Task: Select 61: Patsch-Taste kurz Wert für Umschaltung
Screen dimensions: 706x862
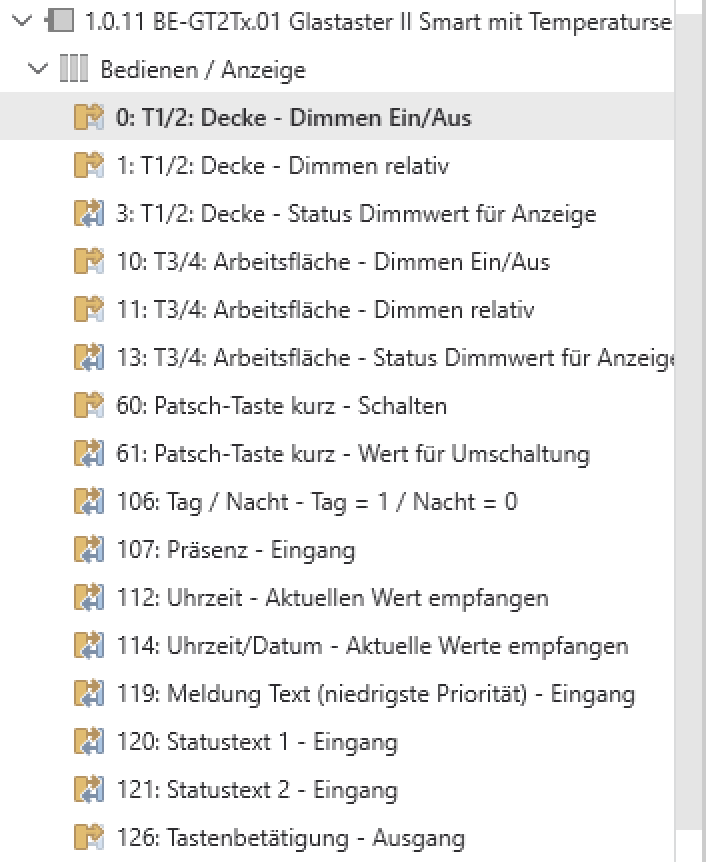Action: (x=353, y=454)
